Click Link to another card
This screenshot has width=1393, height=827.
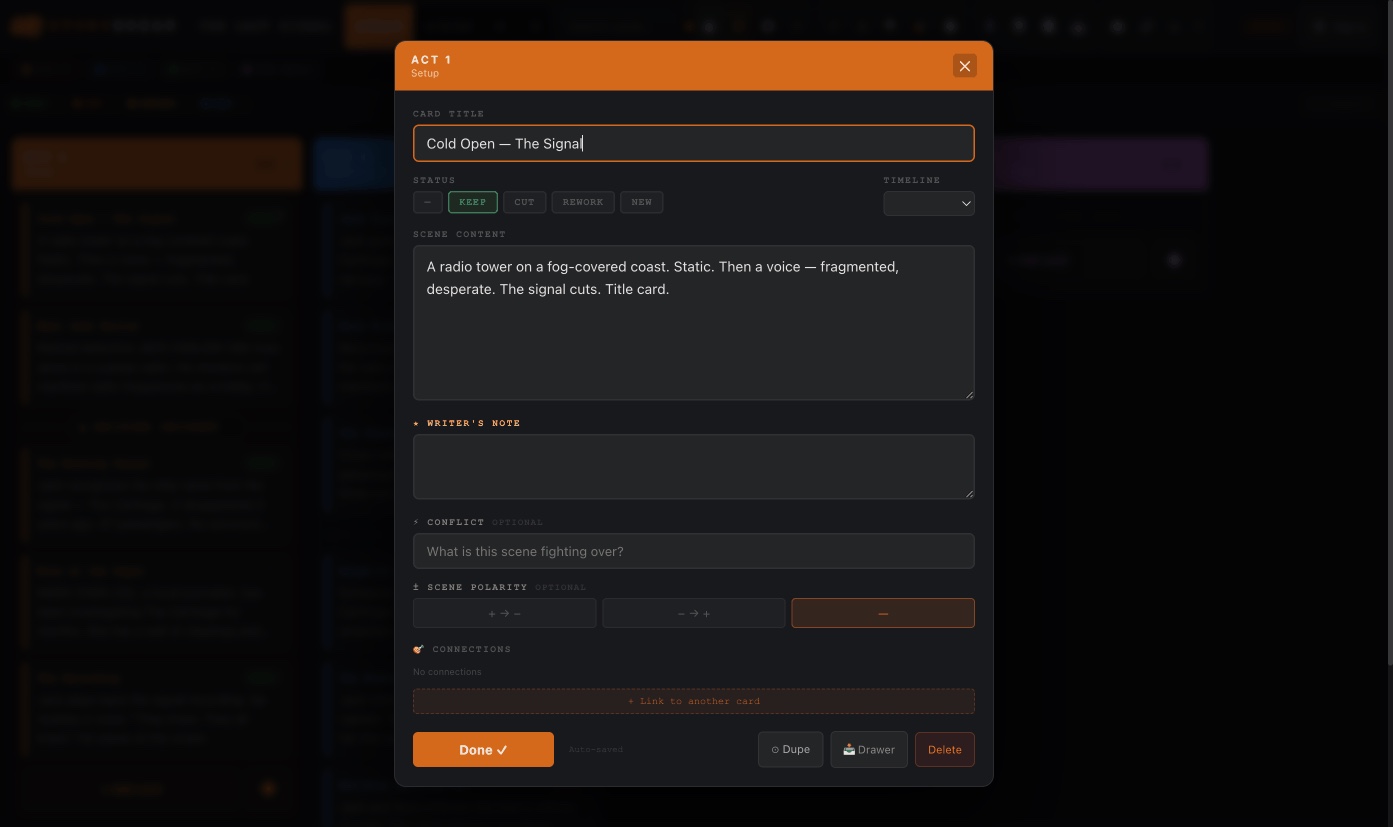point(693,701)
